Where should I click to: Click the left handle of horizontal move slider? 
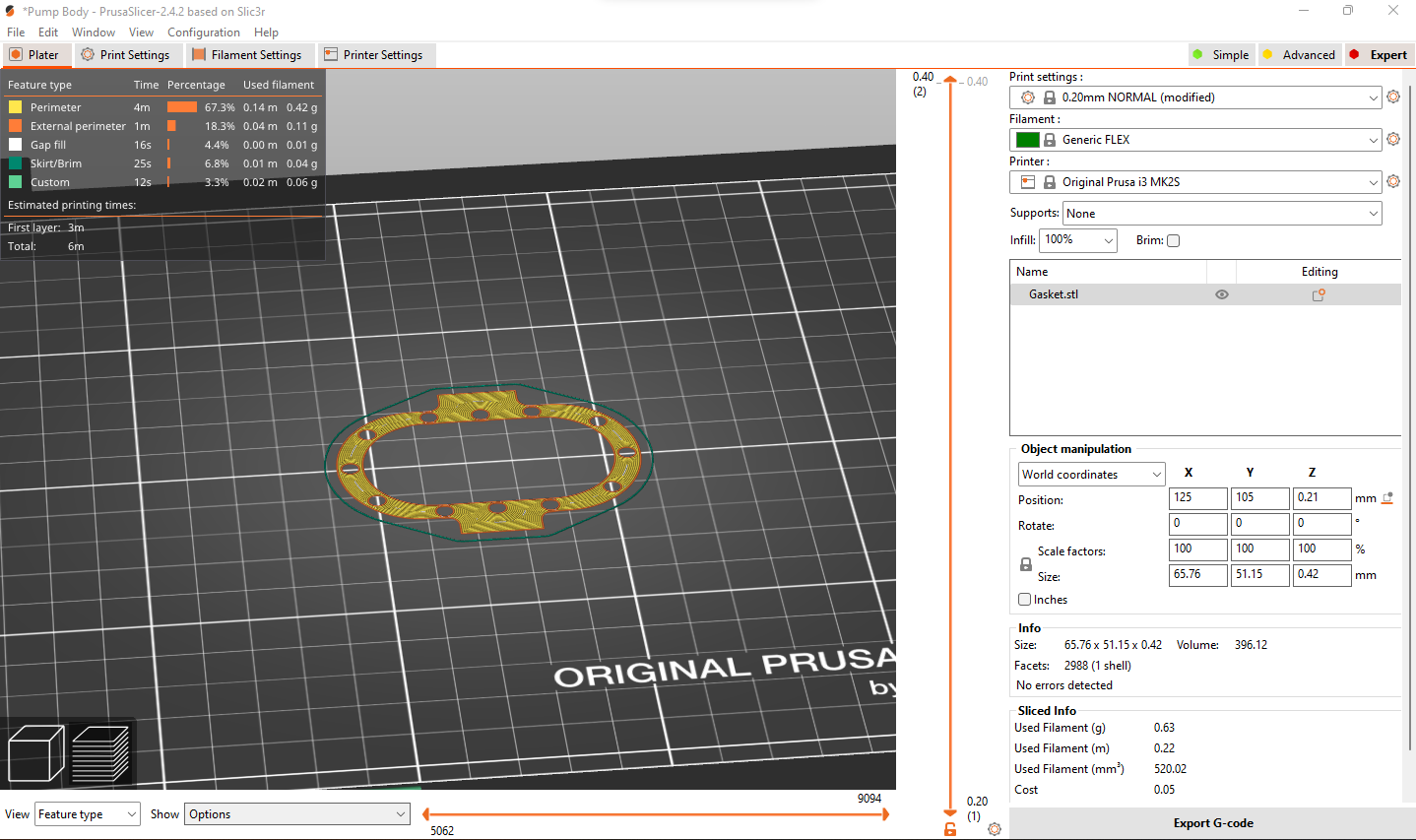[425, 813]
